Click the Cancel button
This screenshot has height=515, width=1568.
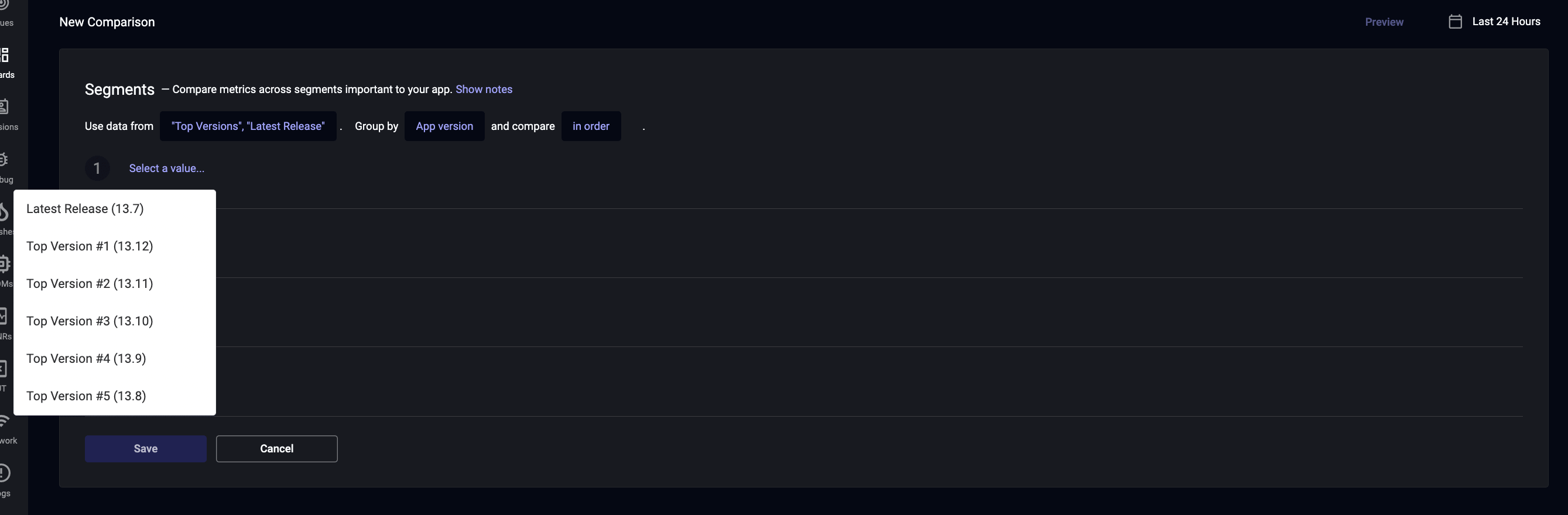point(276,449)
